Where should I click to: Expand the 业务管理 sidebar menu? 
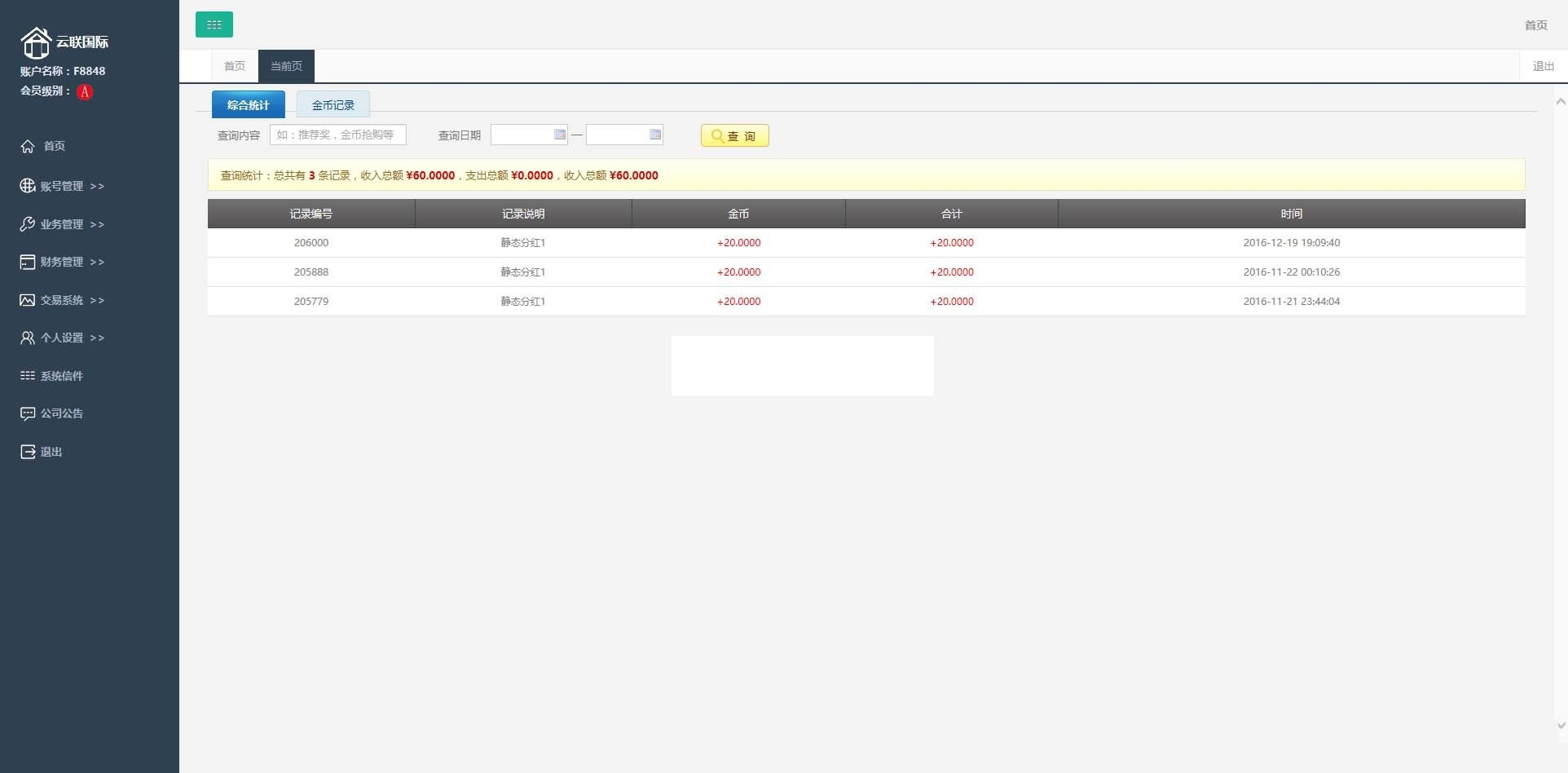[62, 224]
